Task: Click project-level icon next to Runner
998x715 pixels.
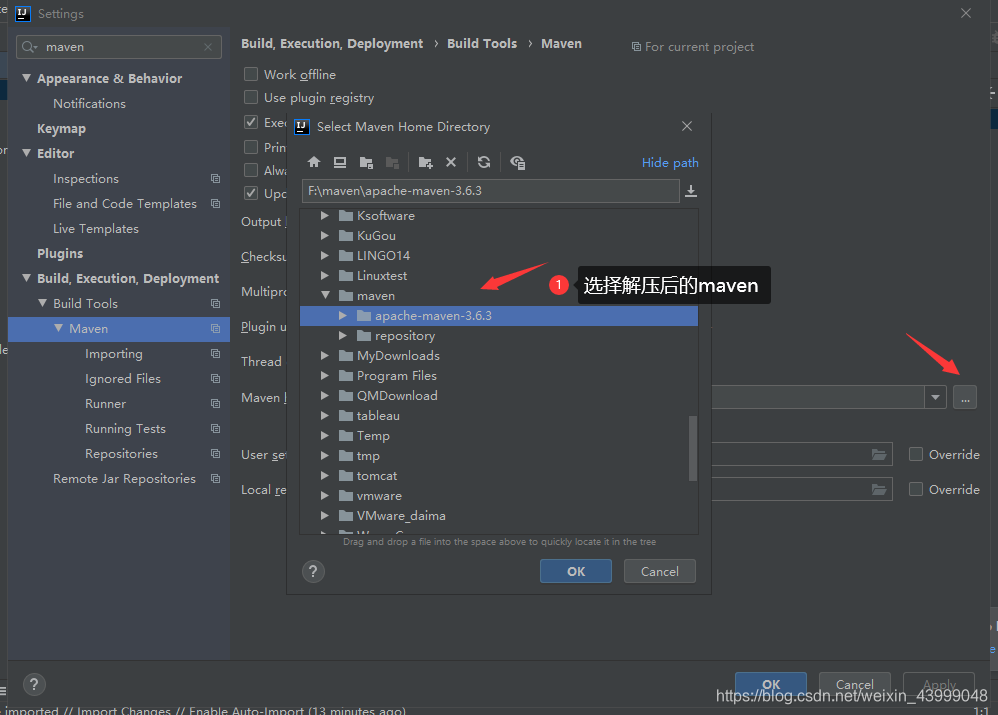Action: 216,404
